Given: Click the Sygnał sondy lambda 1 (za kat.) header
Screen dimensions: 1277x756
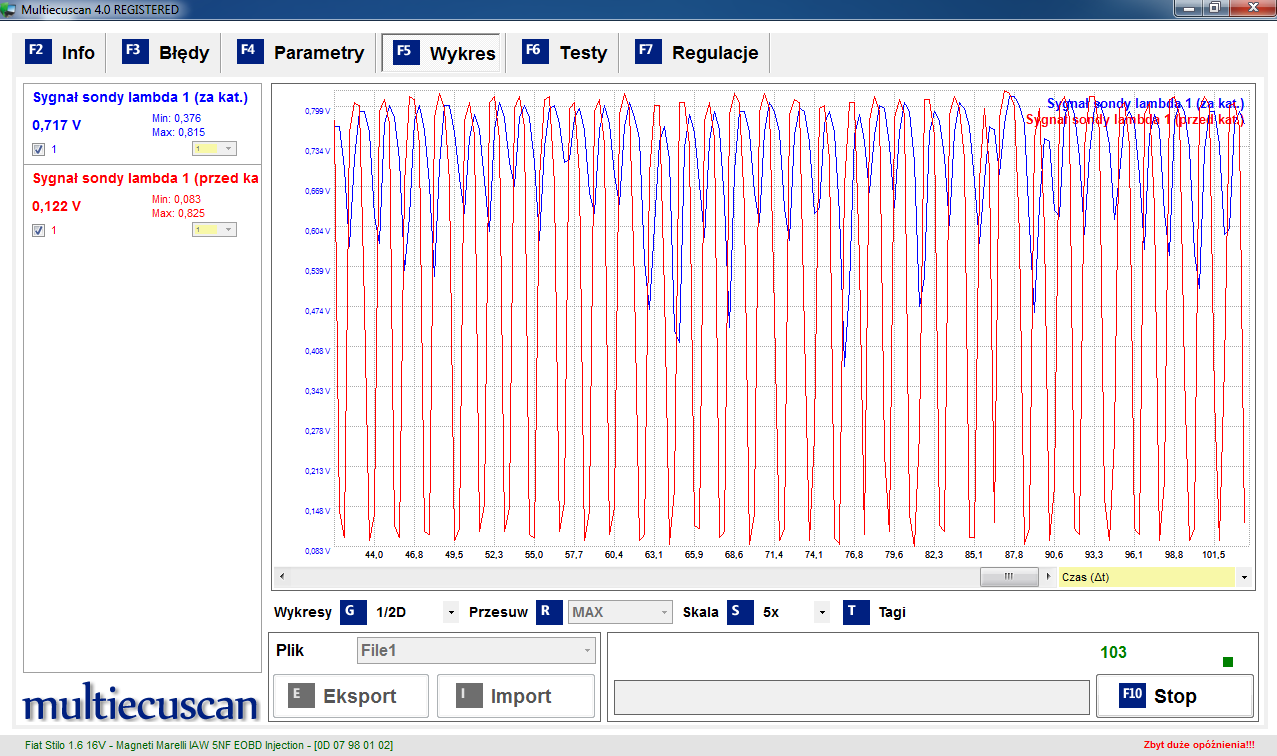Looking at the screenshot, I should tap(140, 97).
